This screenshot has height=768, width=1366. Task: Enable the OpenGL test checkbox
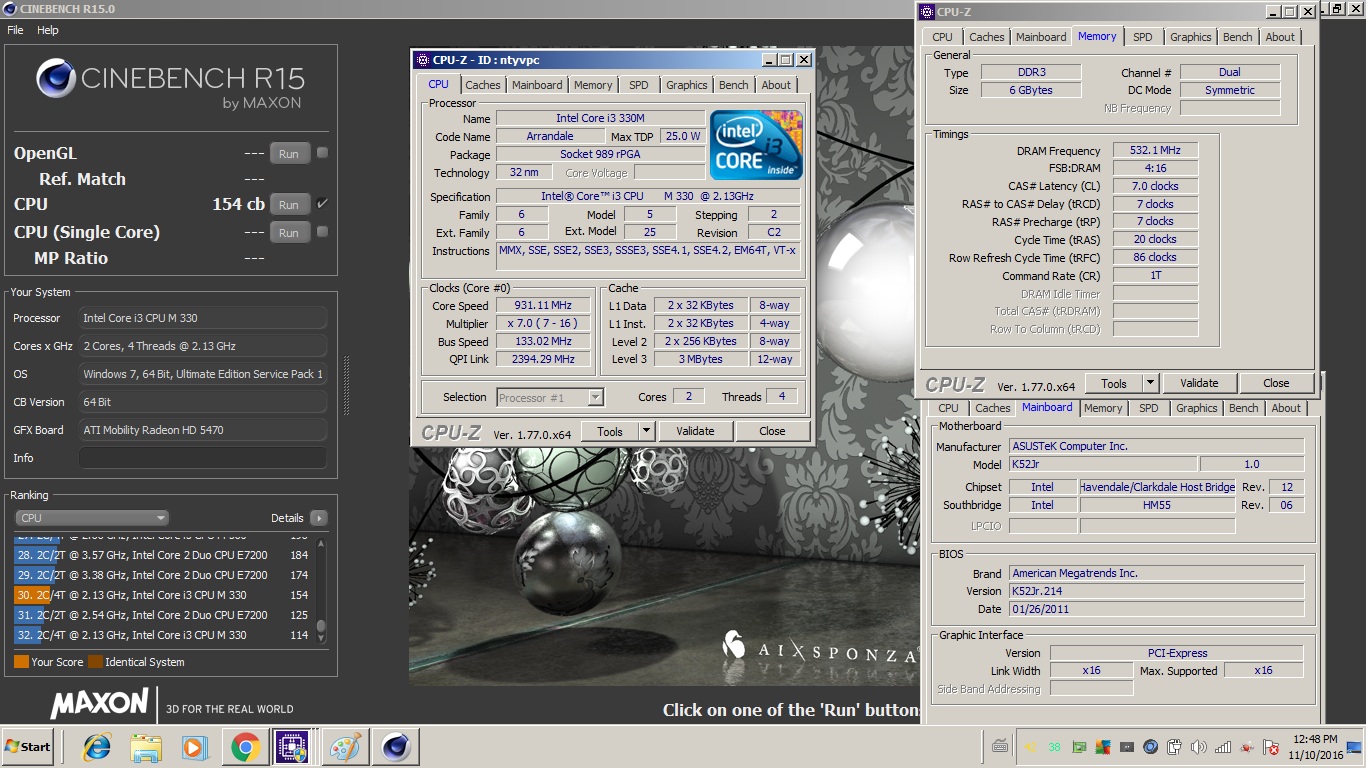322,153
